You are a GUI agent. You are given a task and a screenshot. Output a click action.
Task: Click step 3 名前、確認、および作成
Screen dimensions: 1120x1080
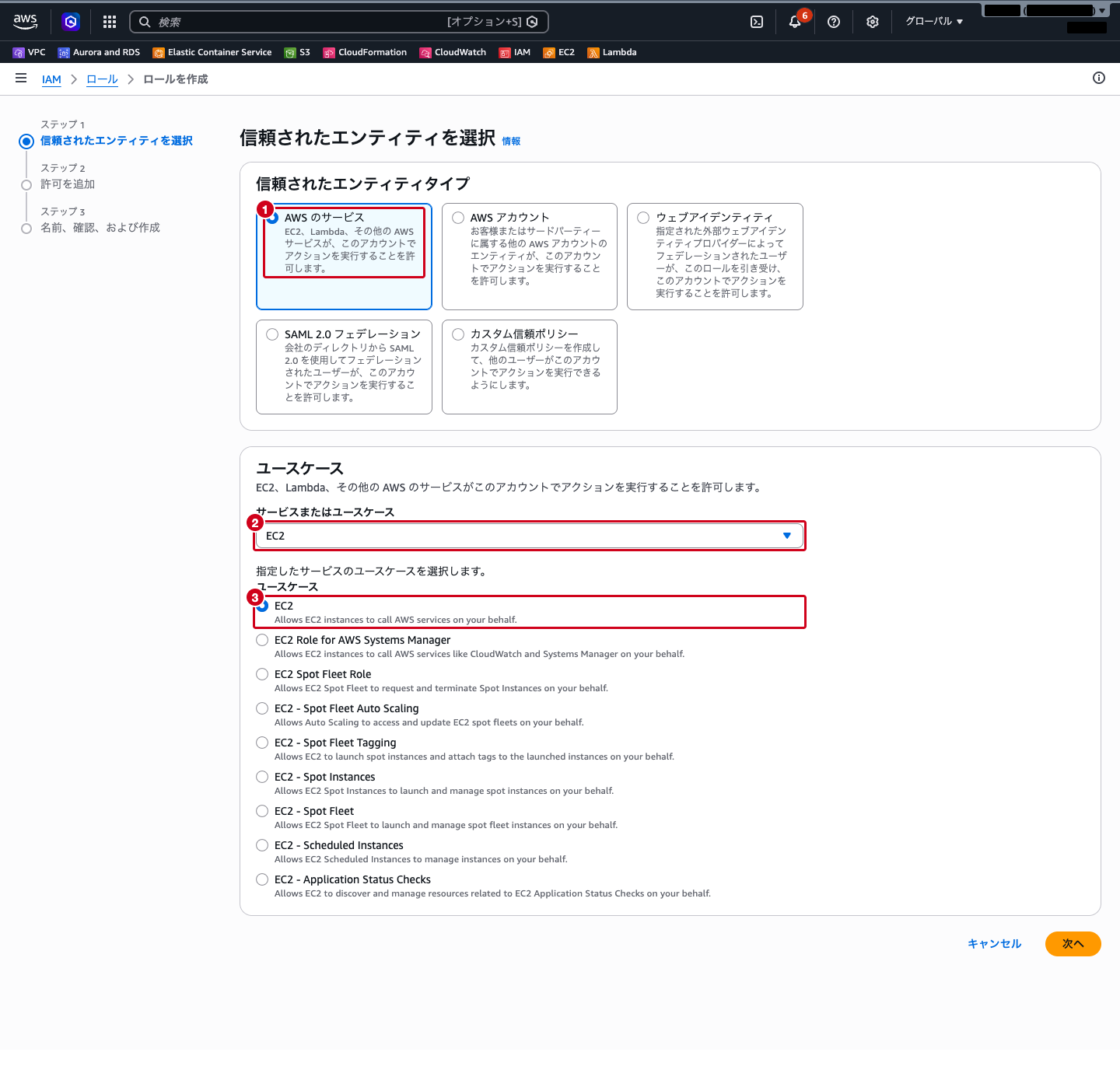pos(100,228)
